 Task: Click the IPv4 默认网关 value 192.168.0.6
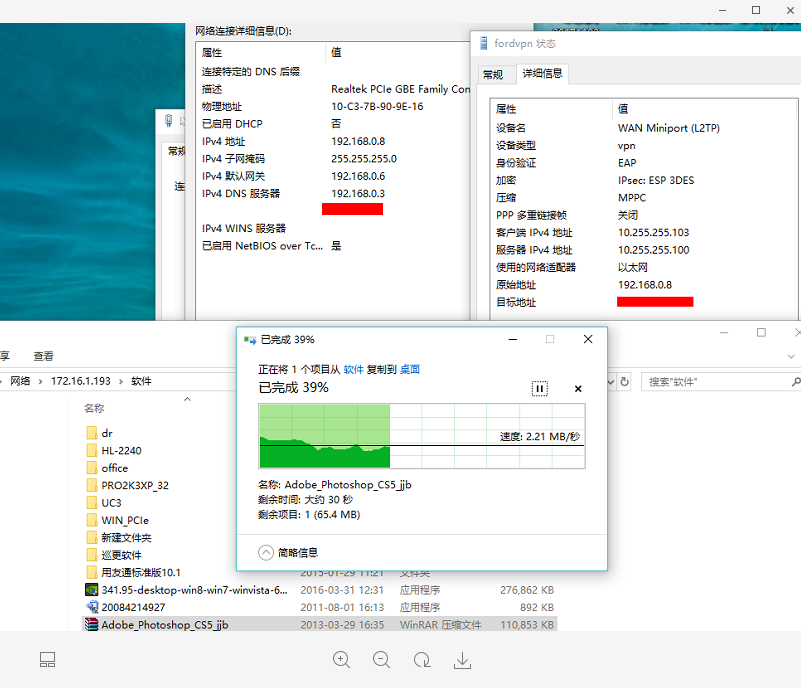(358, 176)
